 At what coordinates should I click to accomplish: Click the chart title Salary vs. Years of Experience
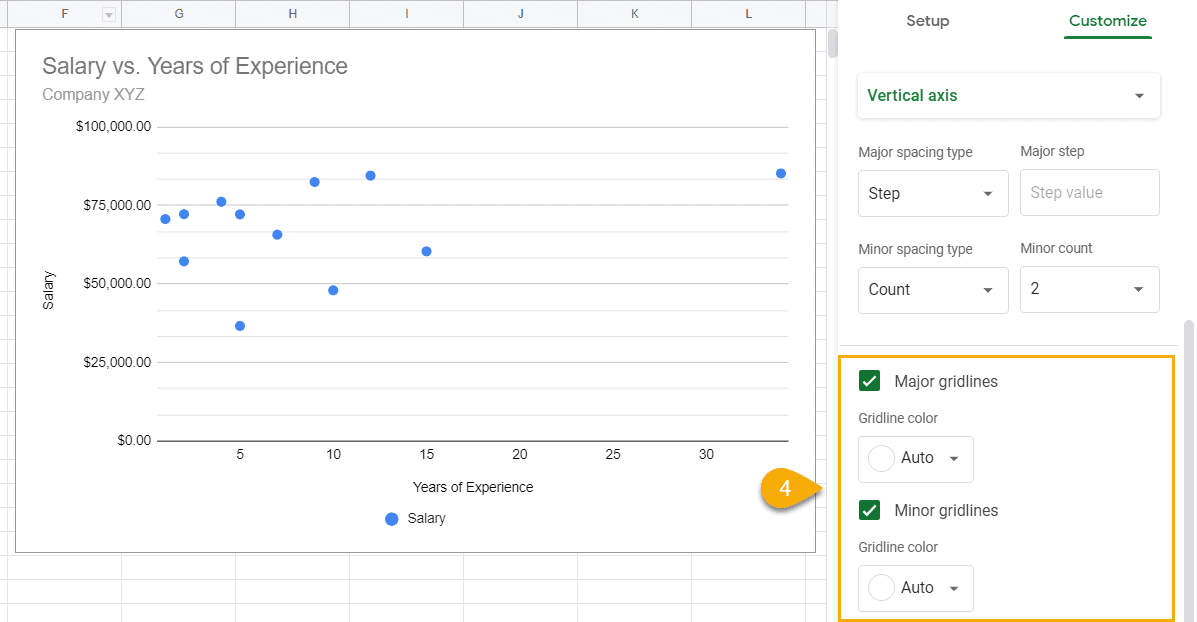[194, 66]
